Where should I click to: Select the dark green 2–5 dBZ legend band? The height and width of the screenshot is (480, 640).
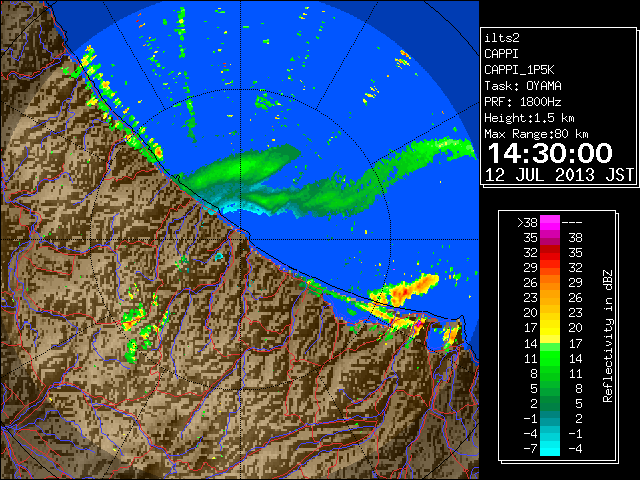pyautogui.click(x=550, y=403)
